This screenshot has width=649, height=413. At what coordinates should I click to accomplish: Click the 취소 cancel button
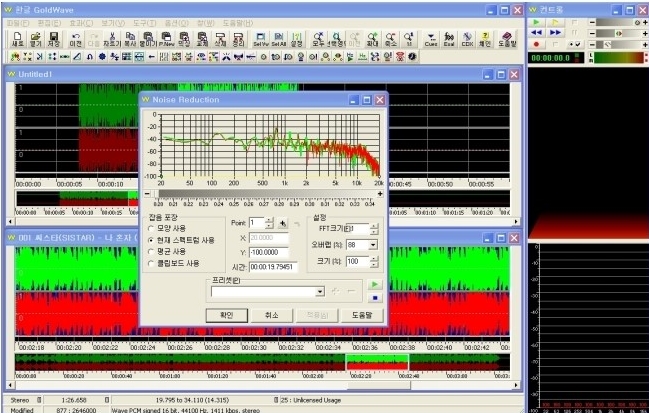click(272, 315)
